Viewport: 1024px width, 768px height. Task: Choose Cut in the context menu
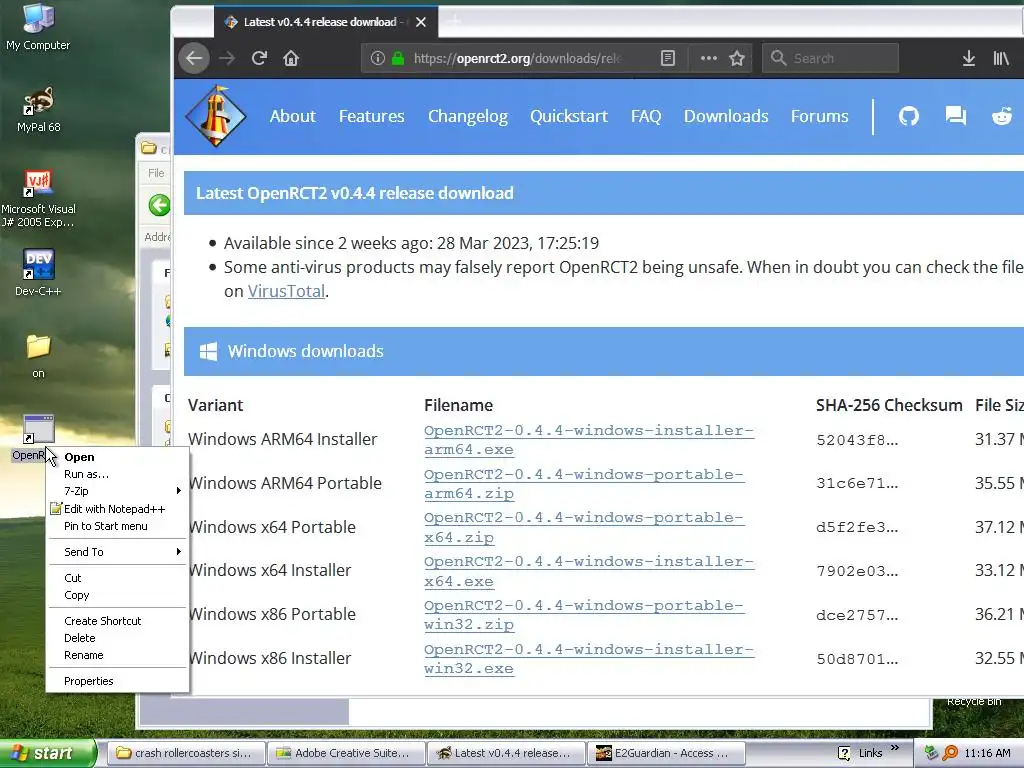click(118, 578)
